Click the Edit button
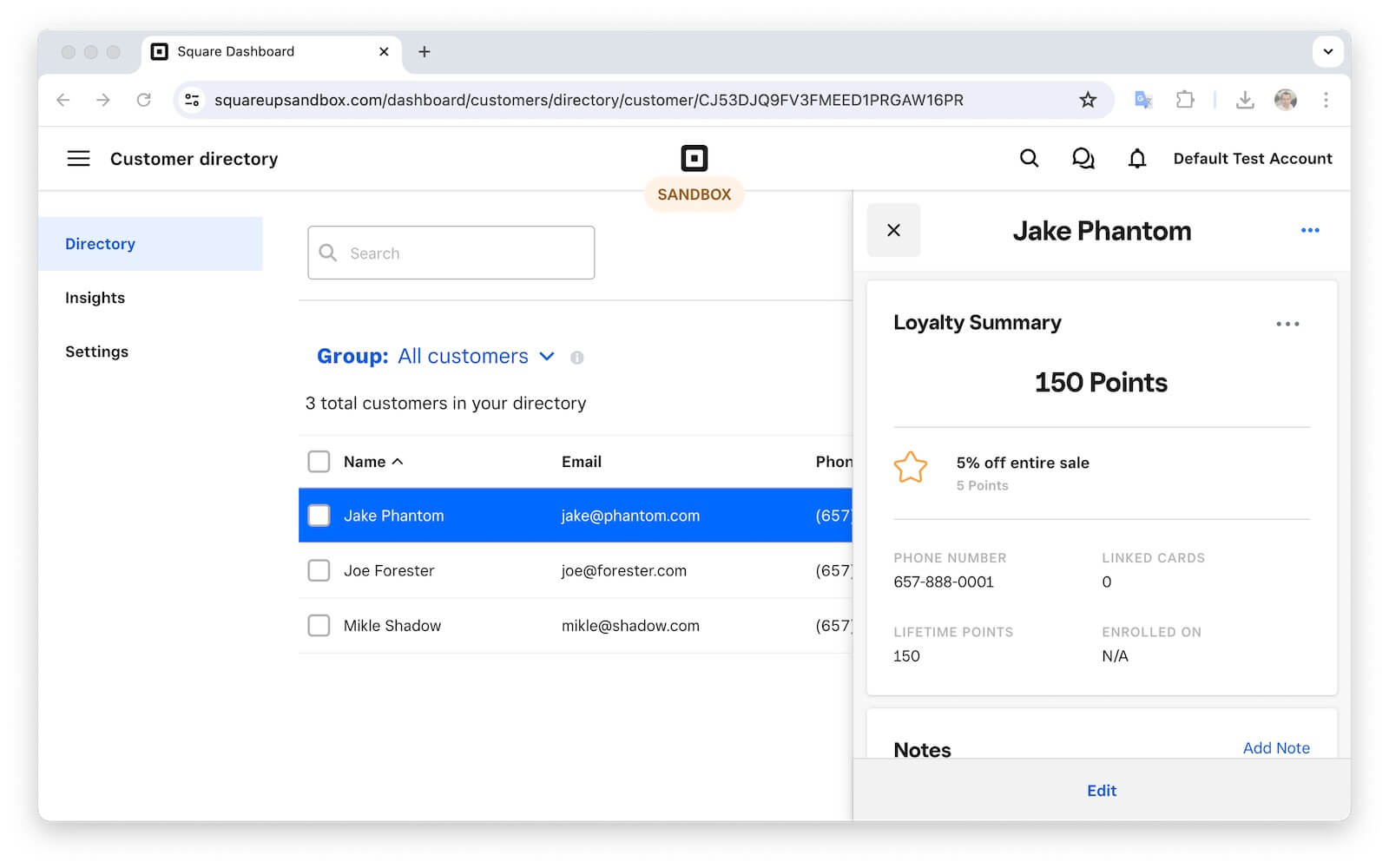 [1102, 791]
